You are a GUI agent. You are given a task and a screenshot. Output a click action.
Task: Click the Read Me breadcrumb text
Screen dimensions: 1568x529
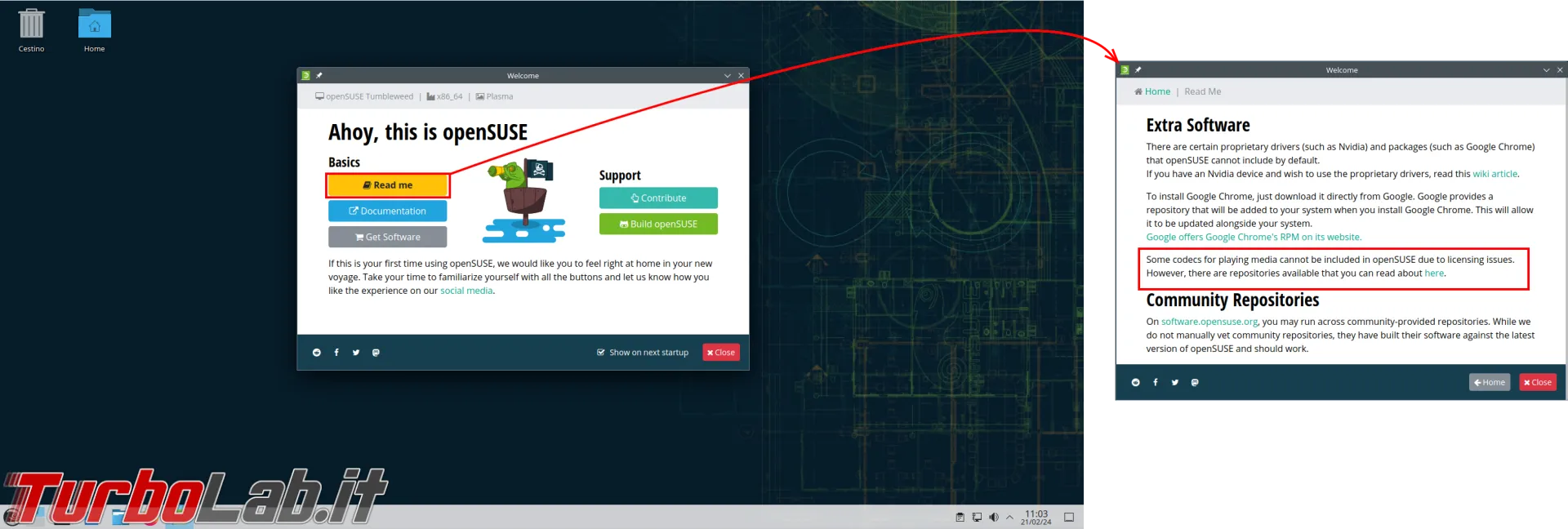(1203, 91)
